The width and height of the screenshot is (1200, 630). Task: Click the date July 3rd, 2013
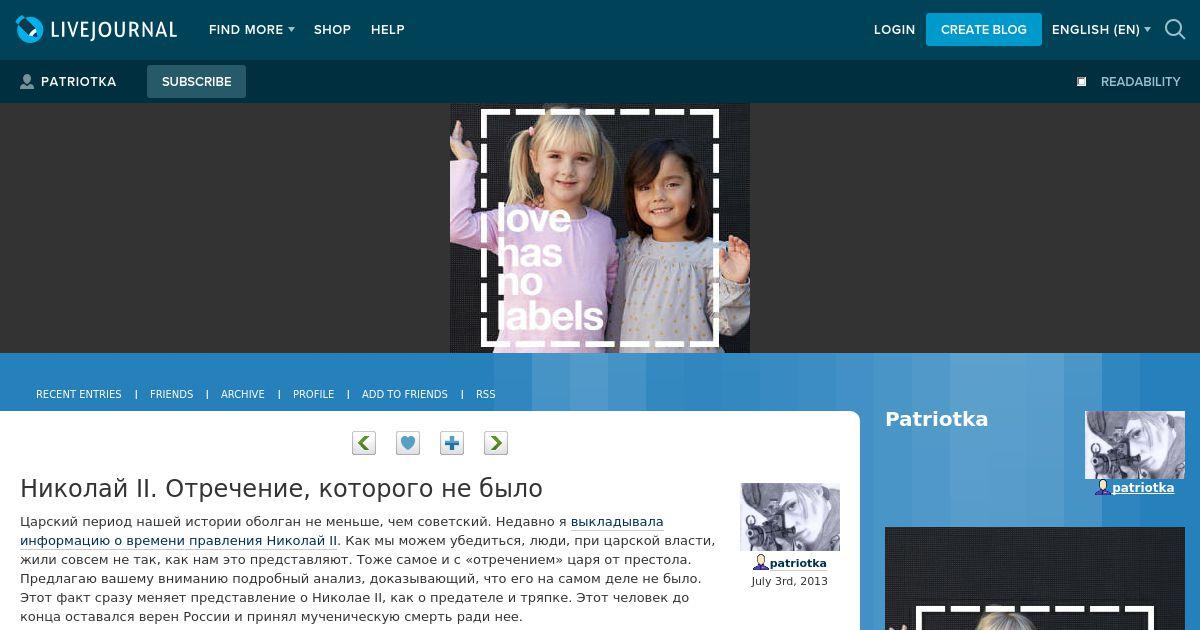pos(790,581)
